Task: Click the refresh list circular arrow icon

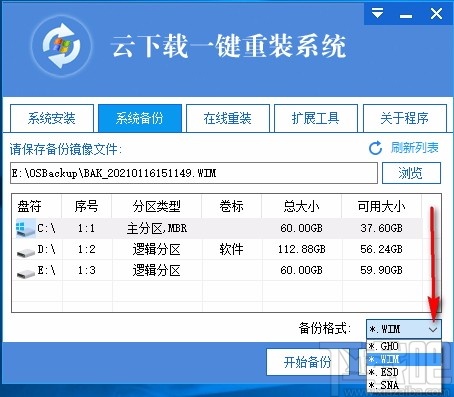Action: [375, 148]
